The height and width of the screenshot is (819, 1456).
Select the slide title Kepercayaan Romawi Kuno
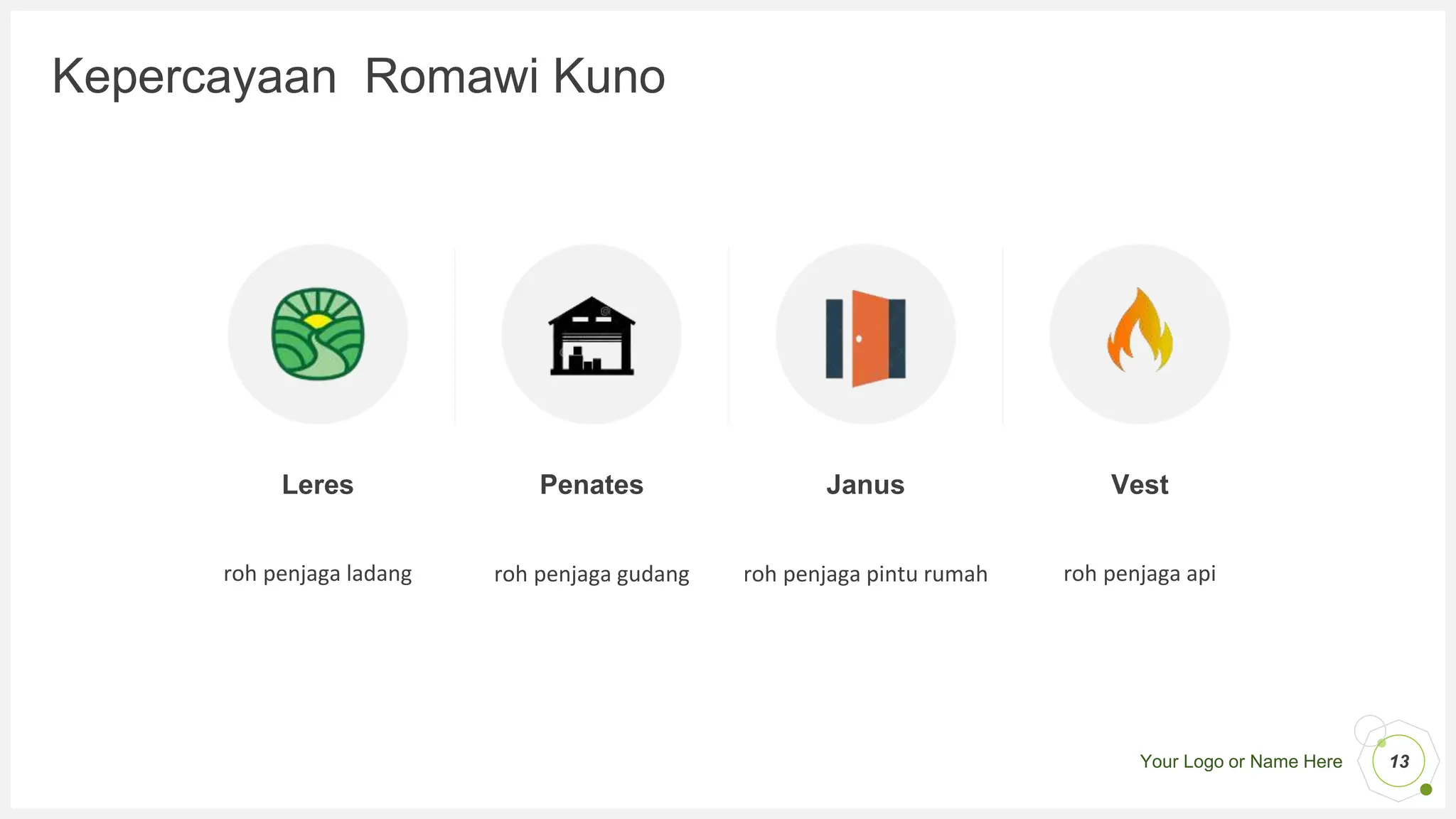pos(358,76)
